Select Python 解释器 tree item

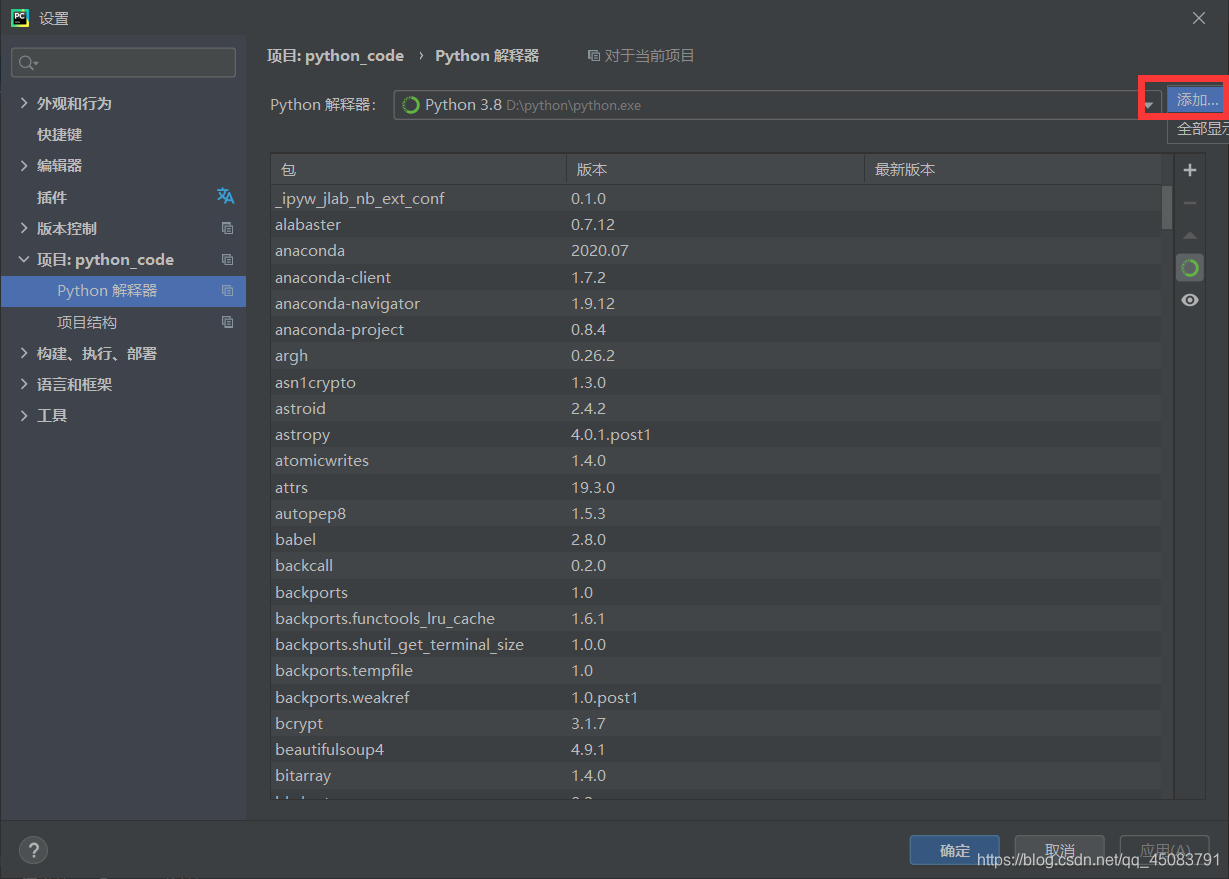(x=124, y=291)
